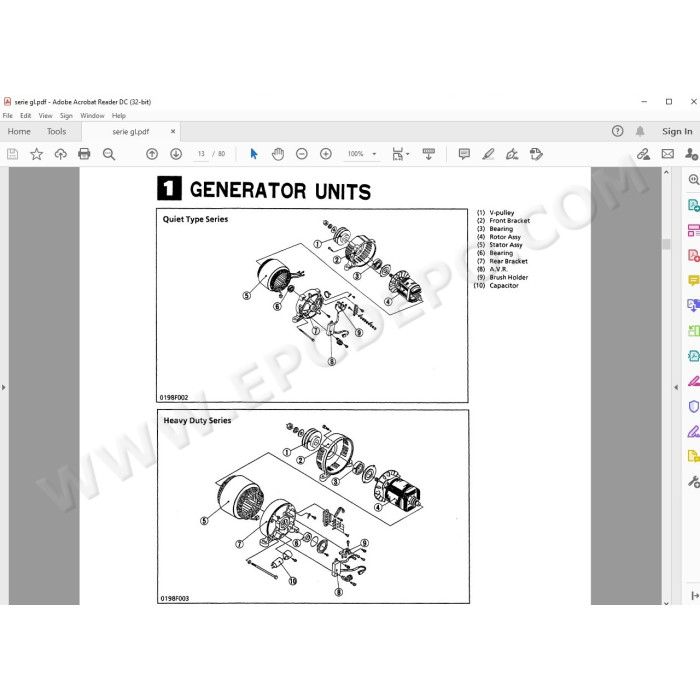700x700 pixels.
Task: Click the Heavy Duty Series label
Action: [197, 421]
